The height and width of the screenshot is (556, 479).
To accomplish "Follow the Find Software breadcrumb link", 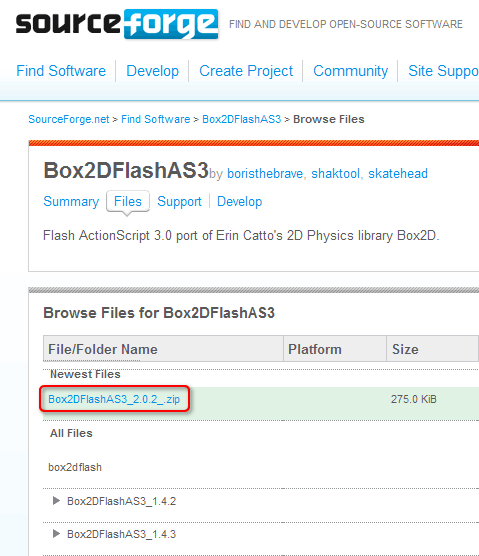I will [156, 119].
